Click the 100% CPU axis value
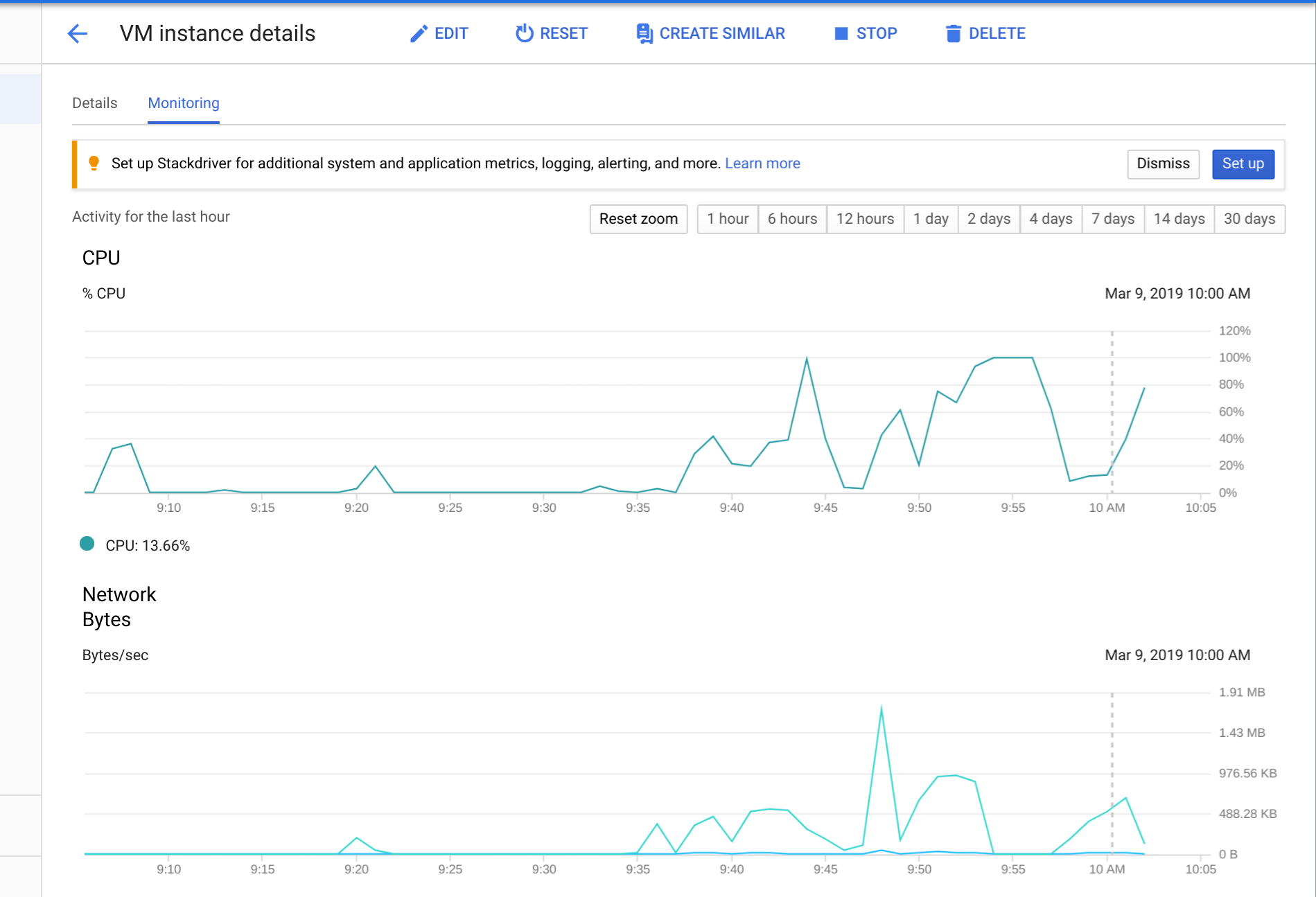This screenshot has width=1316, height=897. 1234,357
